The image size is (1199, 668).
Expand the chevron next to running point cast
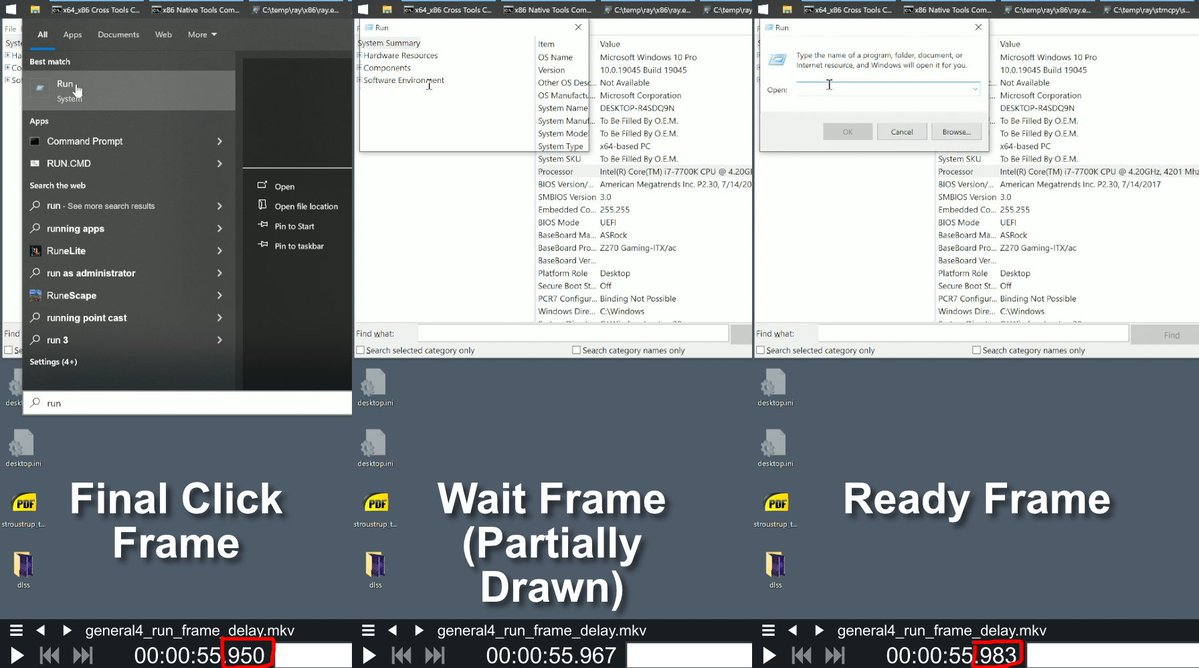click(219, 318)
